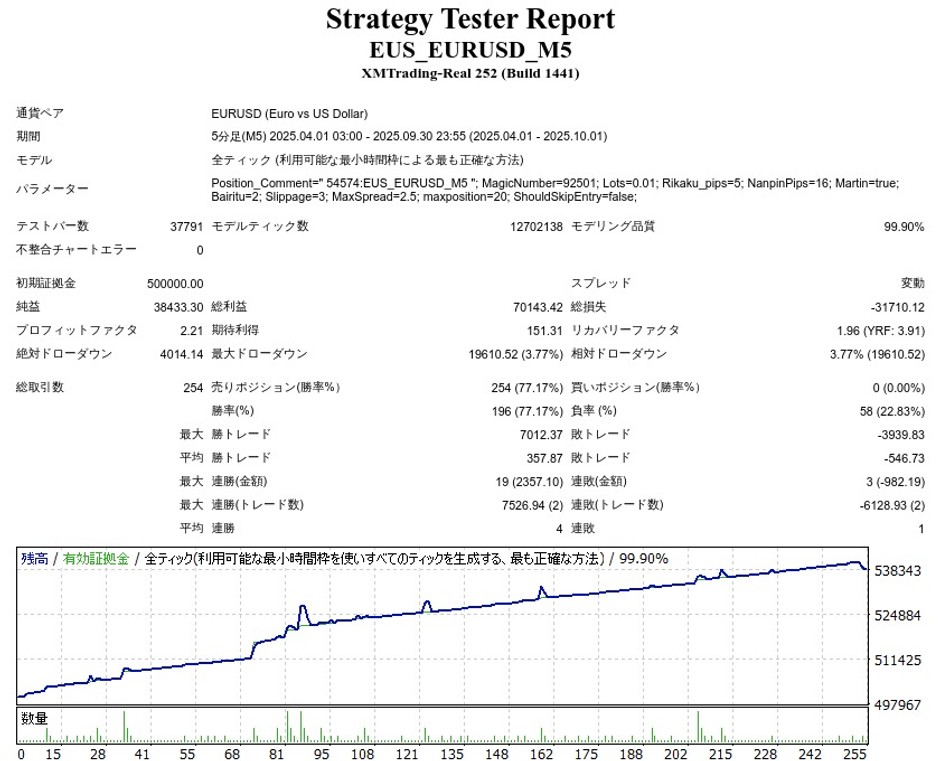Screen dimensions: 940x761
Task: Click the Strategy Tester Report title
Action: [x=470, y=19]
